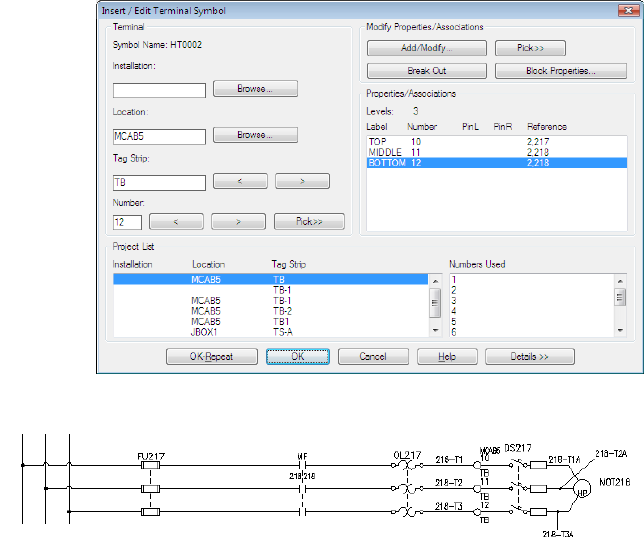The height and width of the screenshot is (545, 644).
Task: Click Pick>> beside the Number field
Action: click(309, 221)
